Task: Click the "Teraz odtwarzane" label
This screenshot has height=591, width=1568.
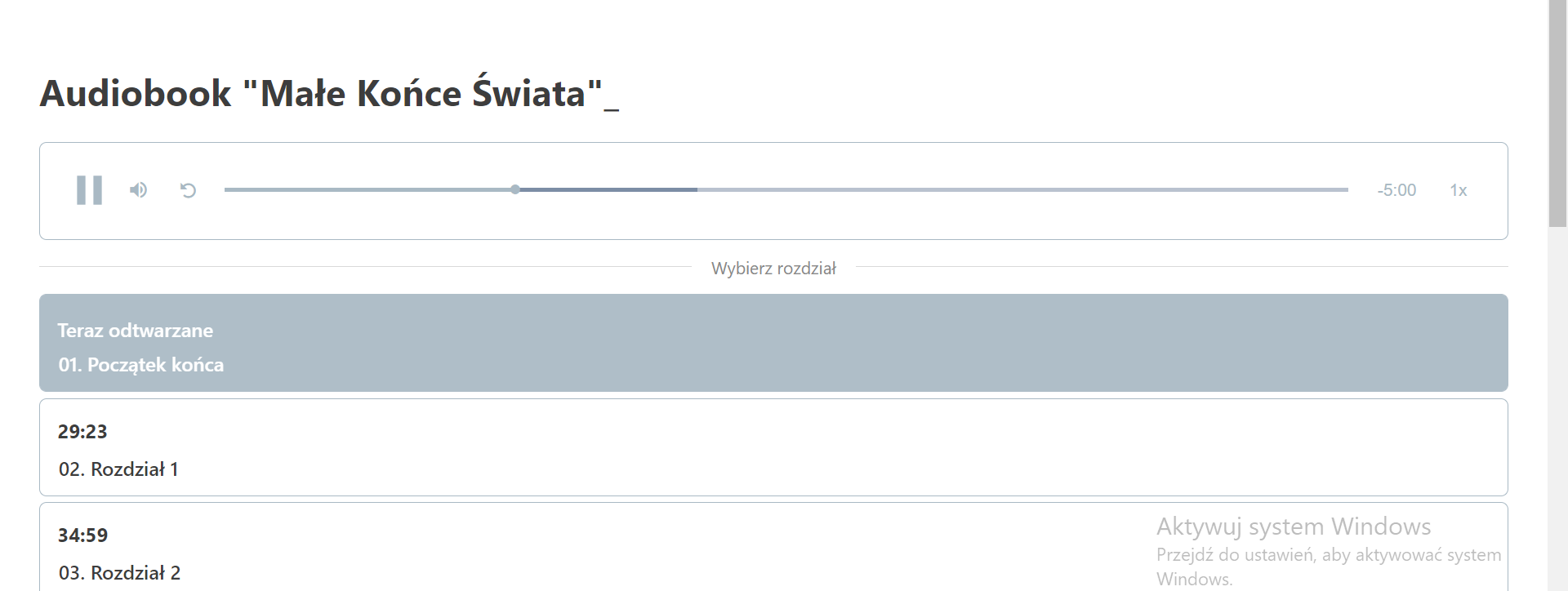Action: pos(136,331)
